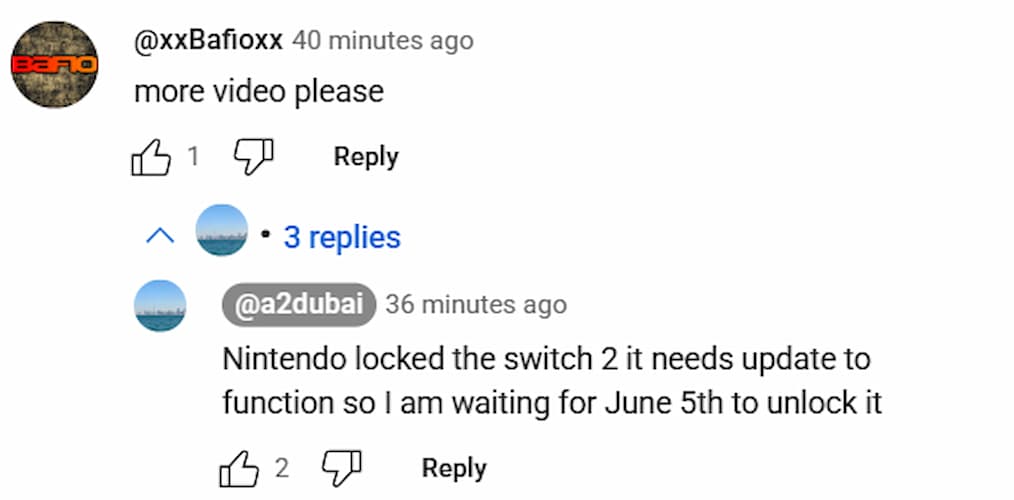Click small avatar beside "3 replies"

click(x=221, y=230)
